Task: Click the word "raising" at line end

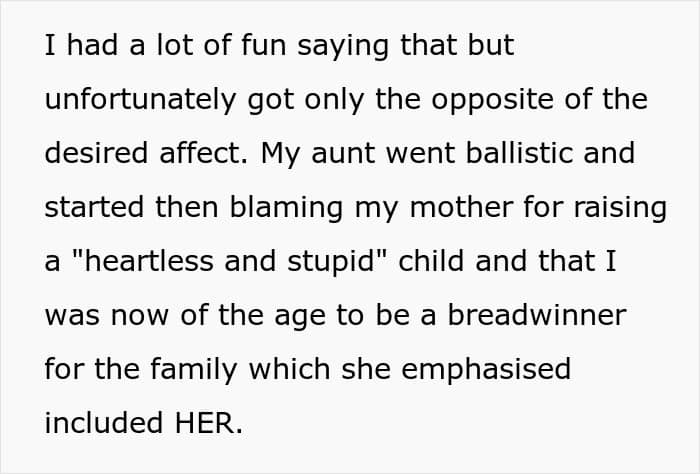Action: pos(620,208)
